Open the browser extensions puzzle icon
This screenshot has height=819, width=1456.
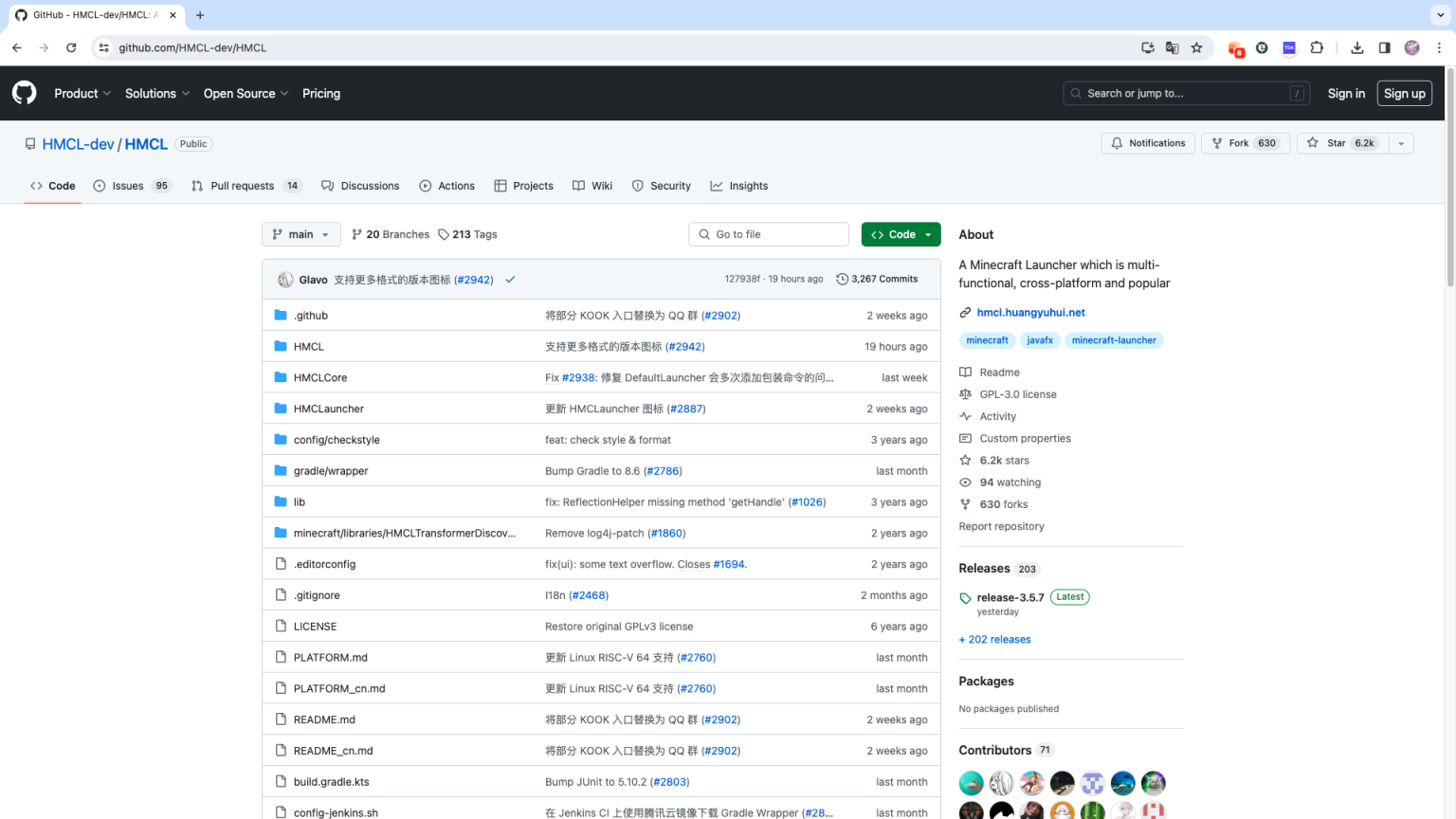tap(1317, 47)
